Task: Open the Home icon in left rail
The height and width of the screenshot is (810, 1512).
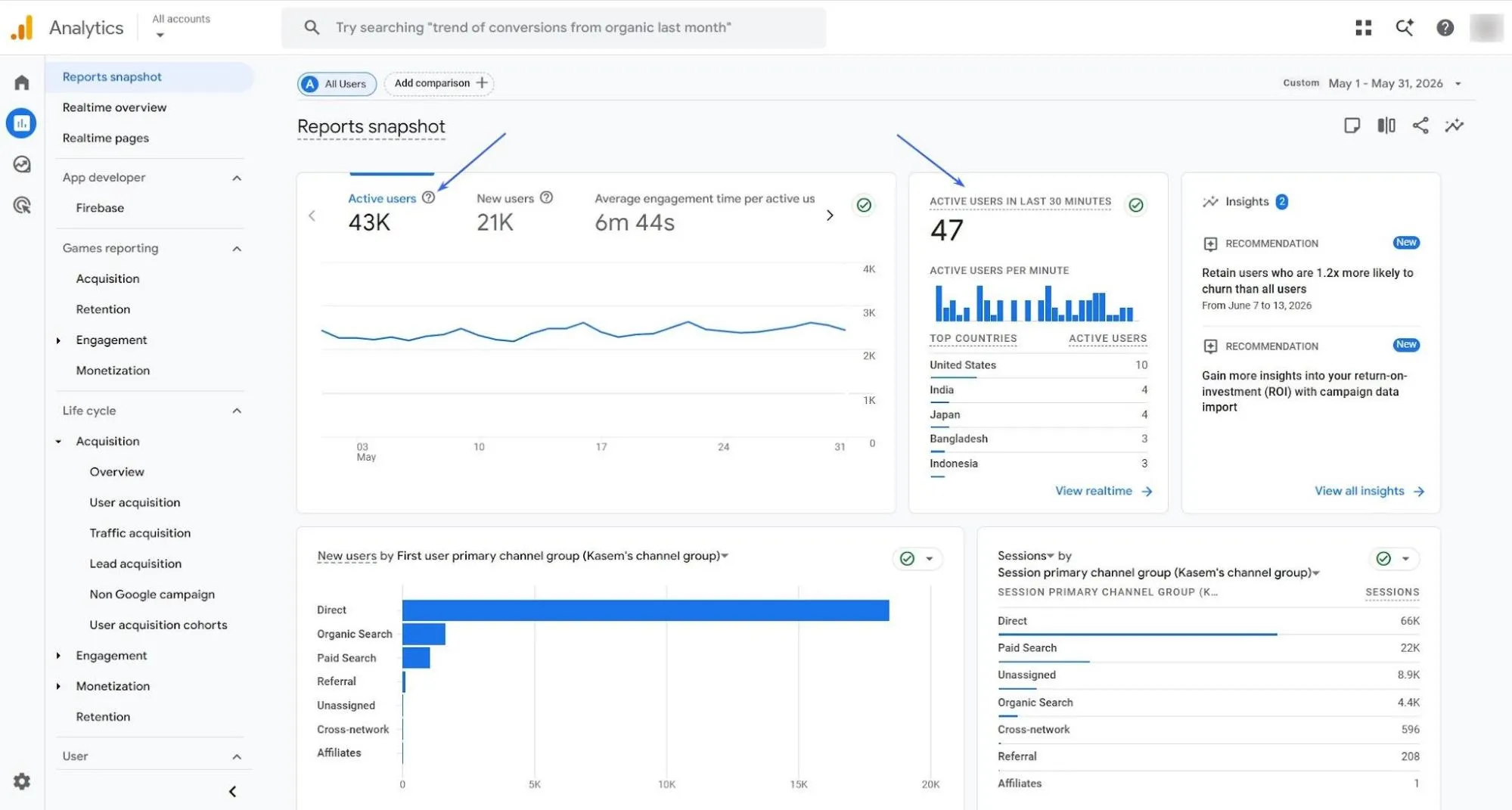Action: 22,82
